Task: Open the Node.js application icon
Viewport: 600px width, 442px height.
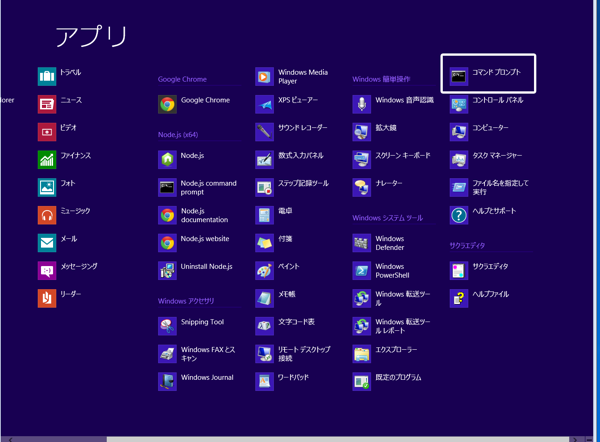Action: [167, 160]
